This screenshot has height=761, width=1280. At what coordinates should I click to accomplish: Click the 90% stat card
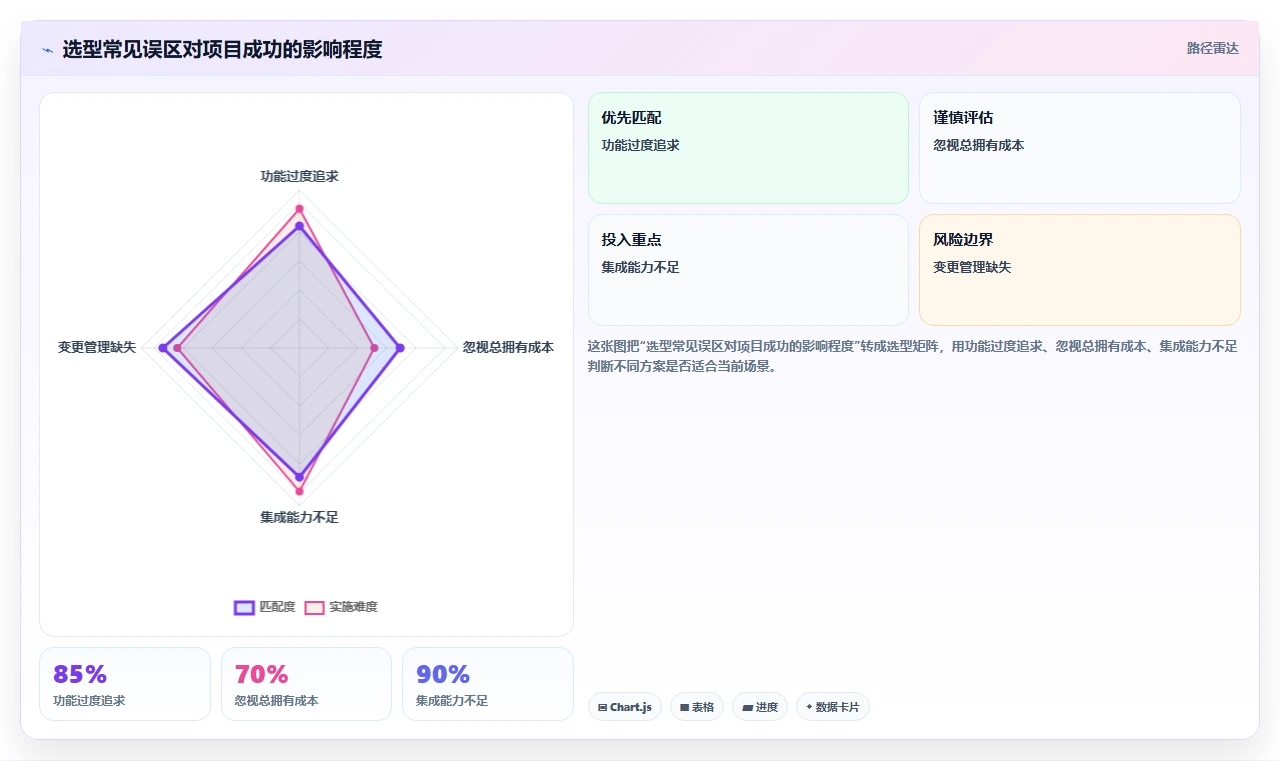pos(488,684)
